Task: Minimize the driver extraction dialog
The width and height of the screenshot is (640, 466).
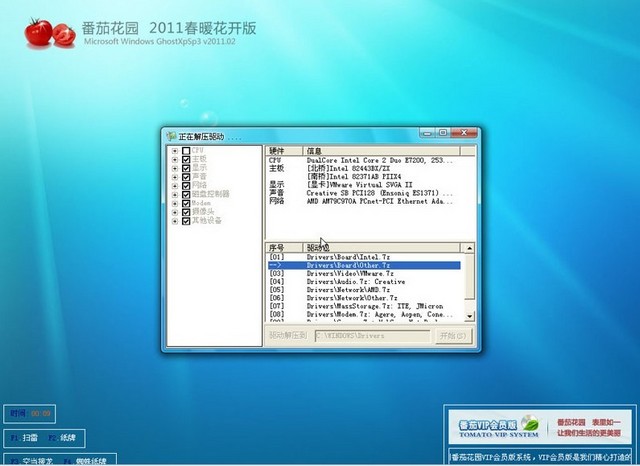Action: [x=427, y=133]
